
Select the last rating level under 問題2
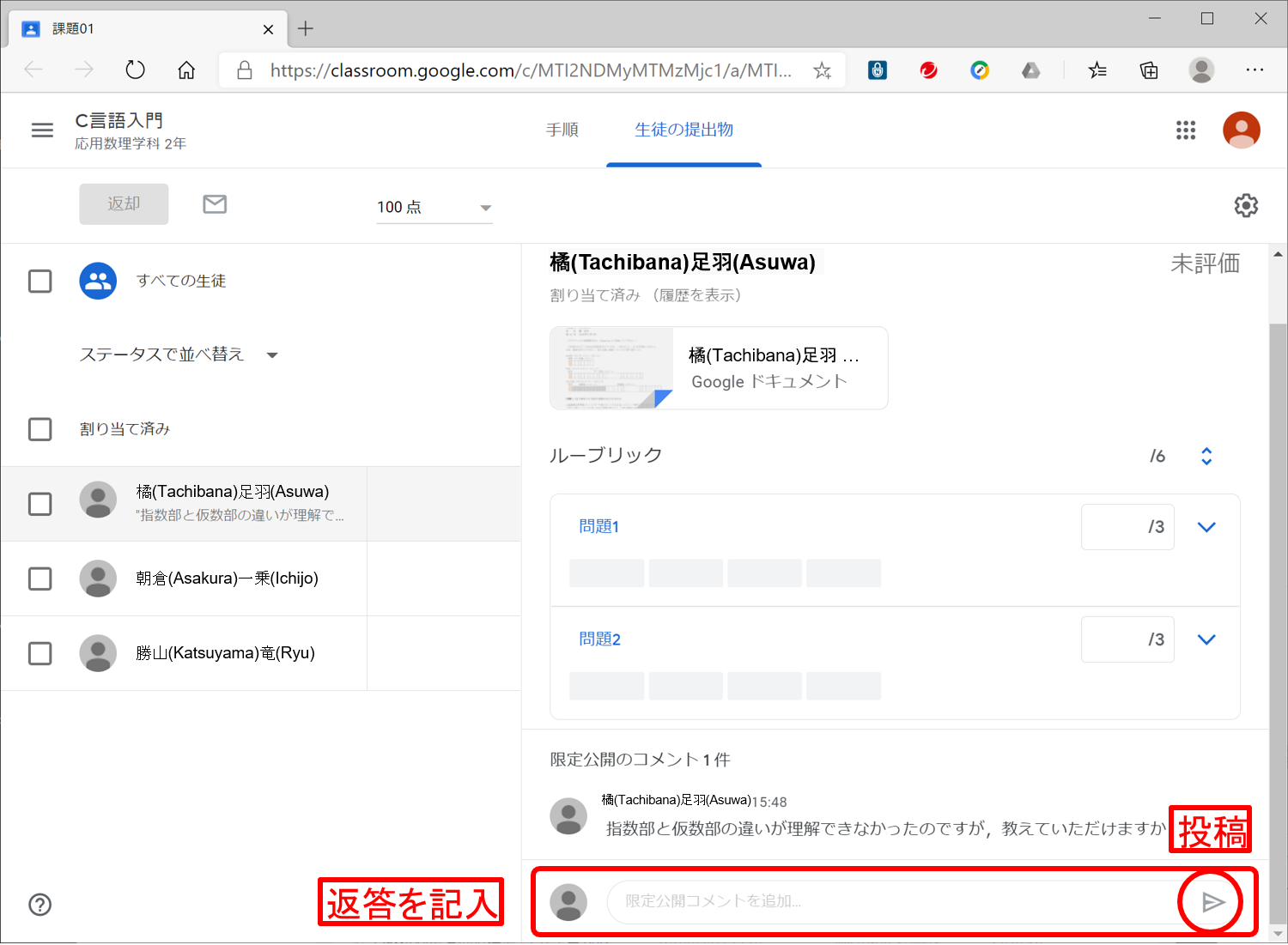(843, 686)
